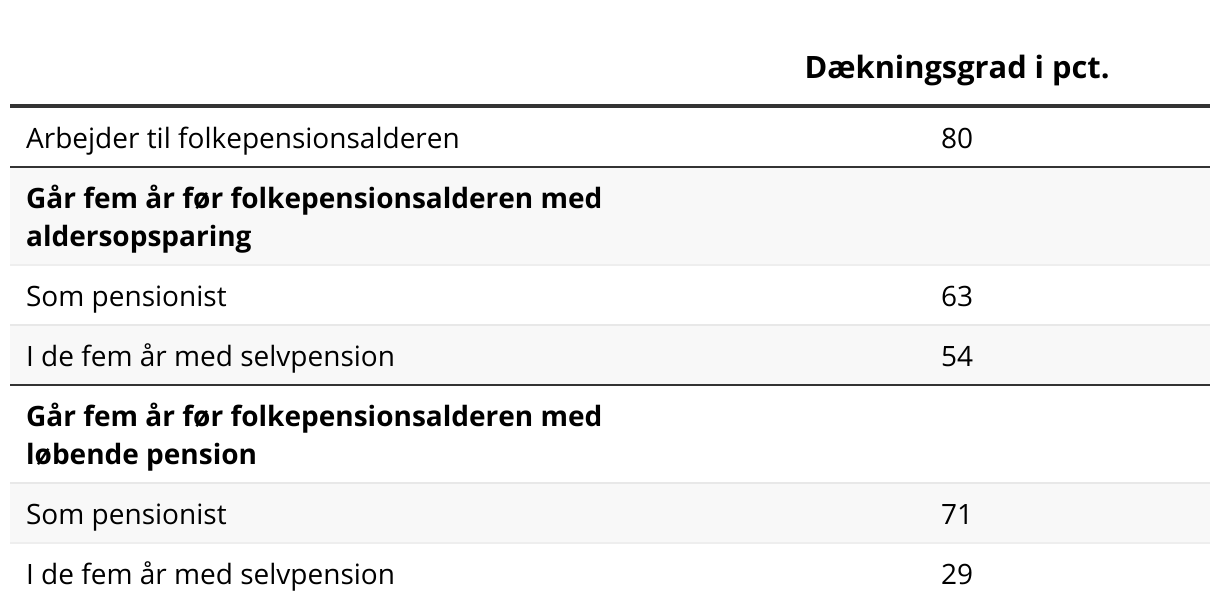Select "I de fem år med selvpension" beside 29
This screenshot has height=612, width=1220.
point(210,575)
